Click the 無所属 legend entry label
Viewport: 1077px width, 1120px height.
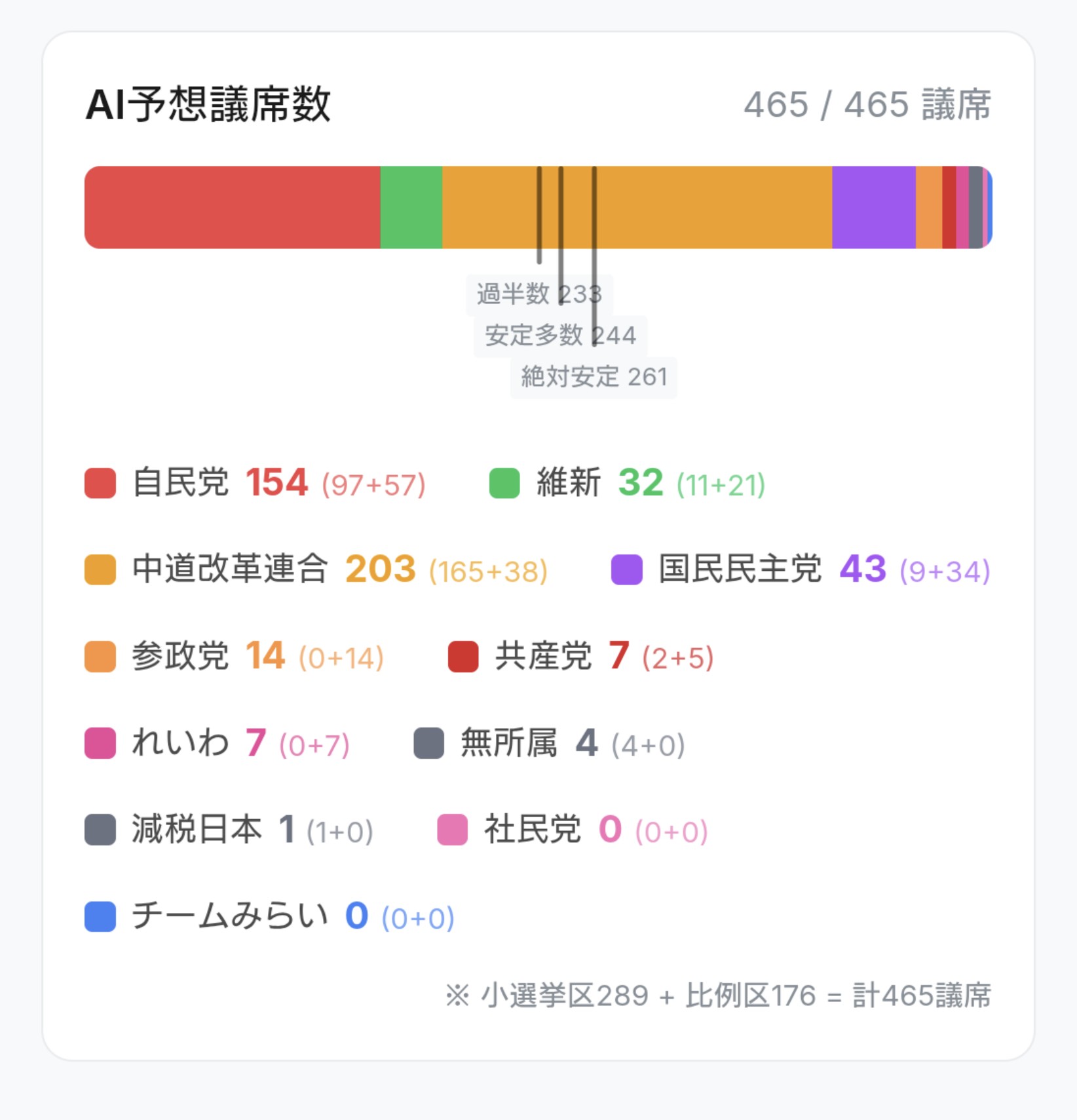[509, 743]
